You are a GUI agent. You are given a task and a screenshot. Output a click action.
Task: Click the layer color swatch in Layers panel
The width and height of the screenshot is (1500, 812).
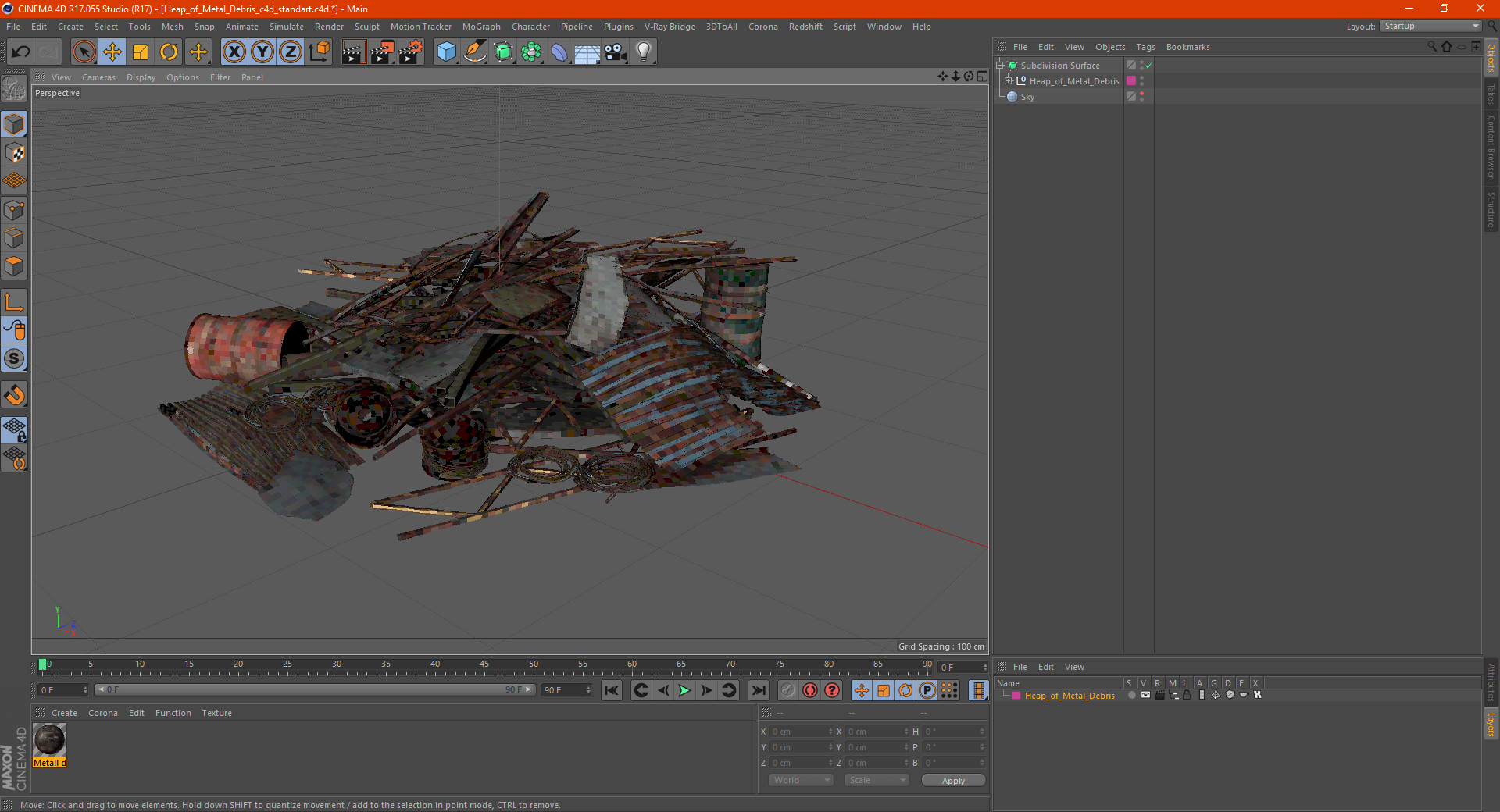tap(1016, 696)
